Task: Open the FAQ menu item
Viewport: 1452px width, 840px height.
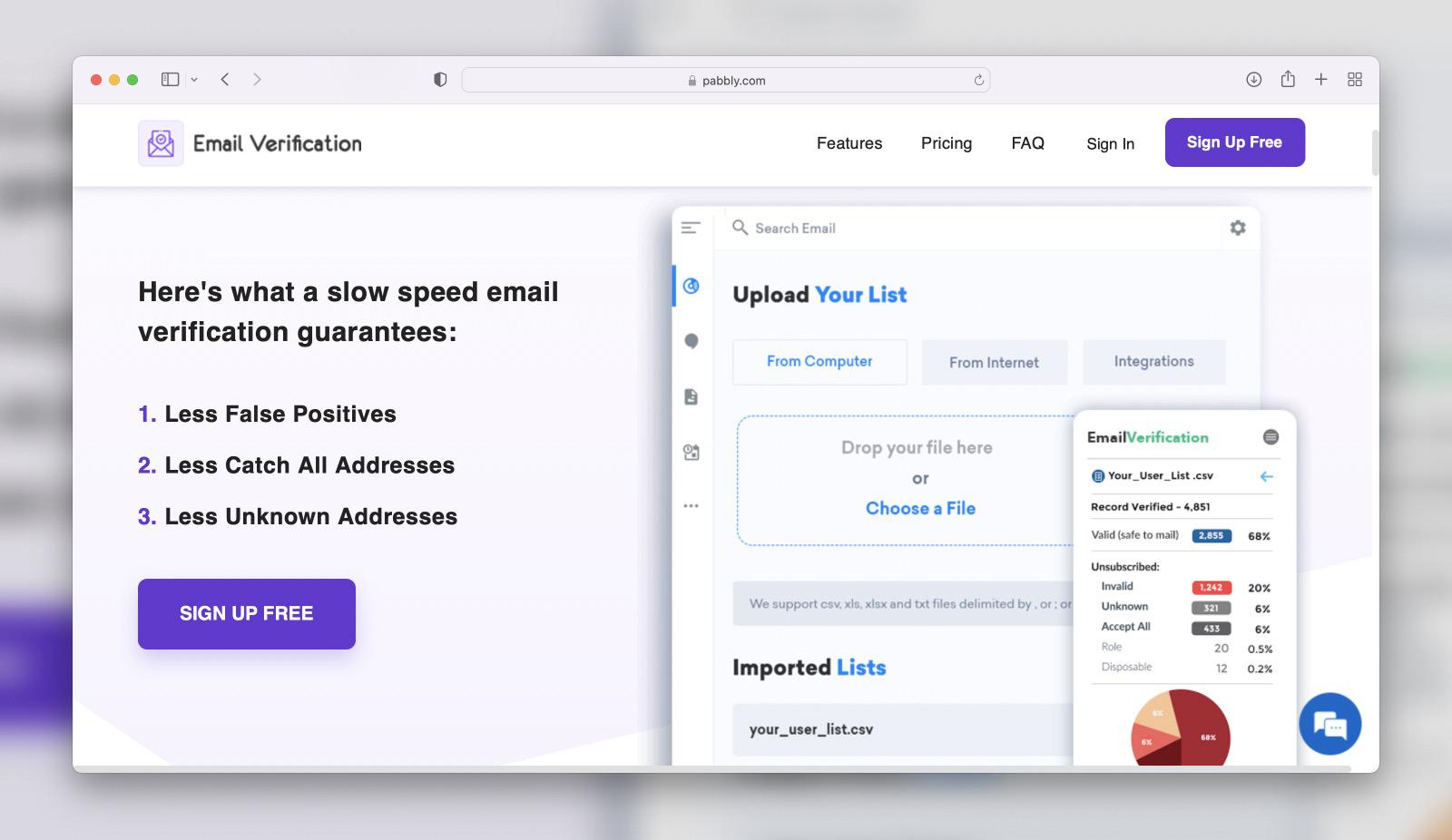Action: point(1028,143)
